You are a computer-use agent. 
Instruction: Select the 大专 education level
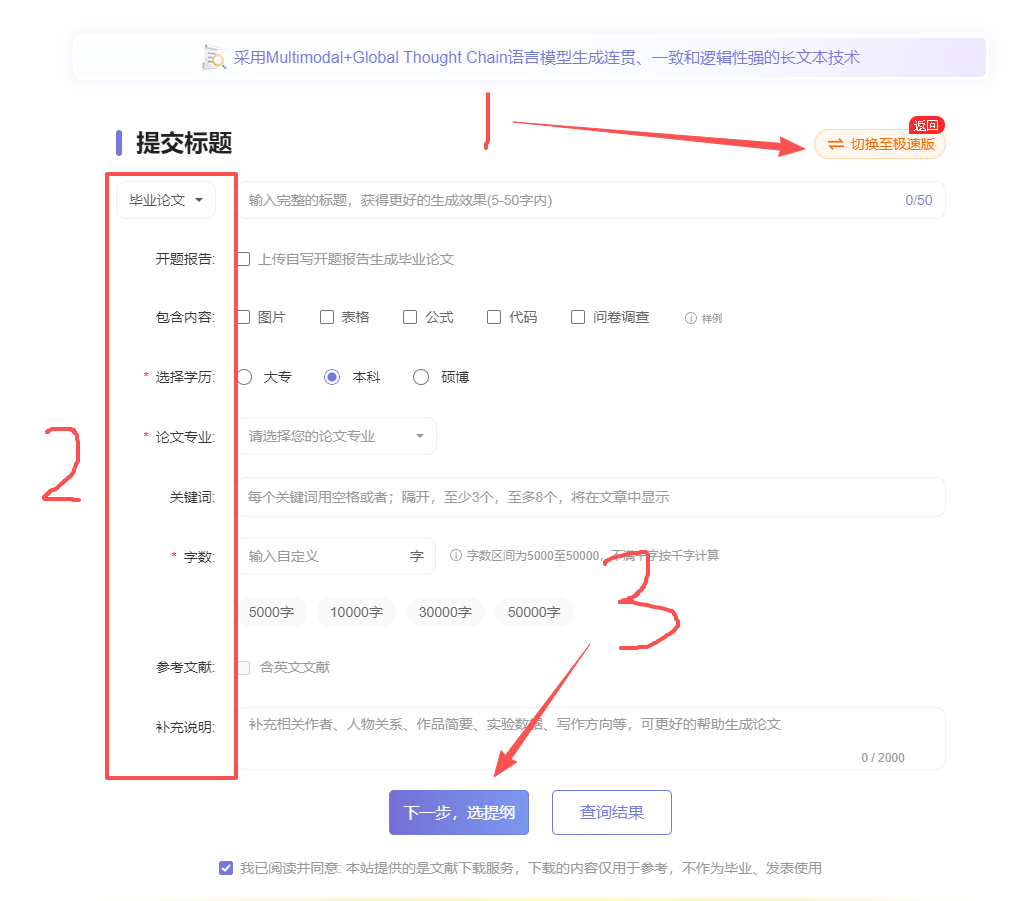(x=243, y=377)
